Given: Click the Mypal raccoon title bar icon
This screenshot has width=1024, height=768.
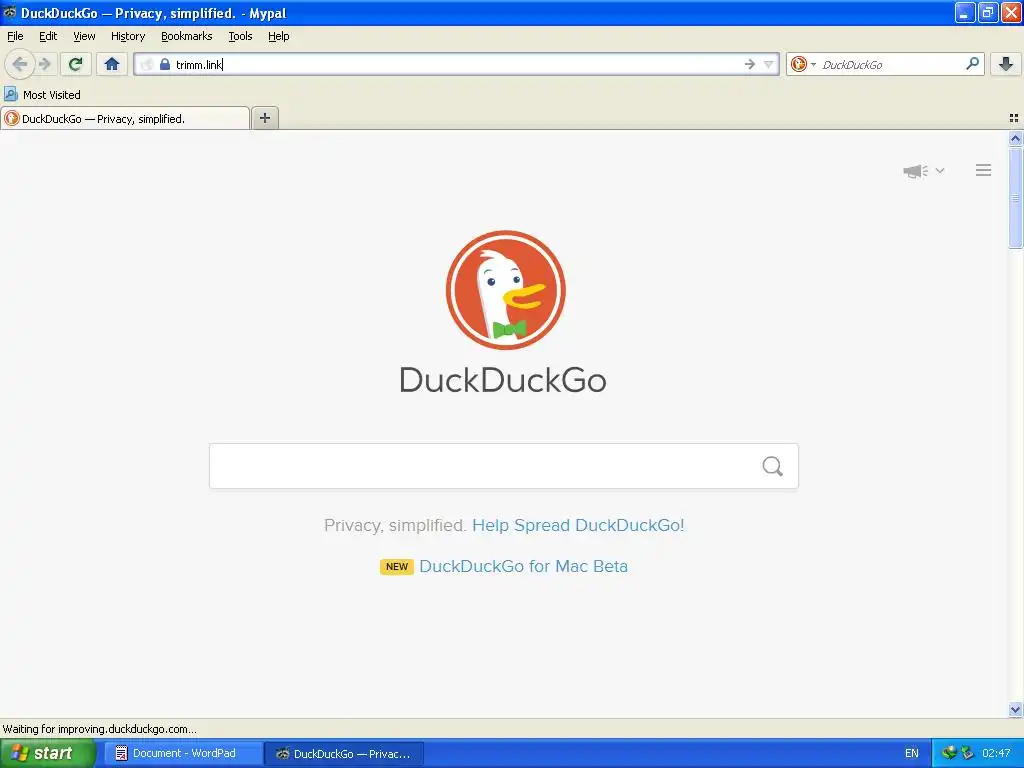Looking at the screenshot, I should click(10, 12).
